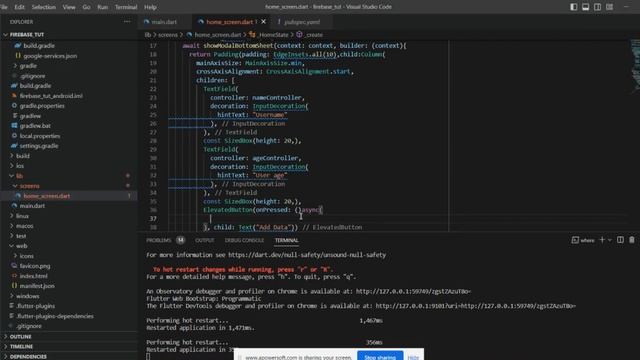Open the View menu
Screen dimensions: 640x360
tap(69, 7)
